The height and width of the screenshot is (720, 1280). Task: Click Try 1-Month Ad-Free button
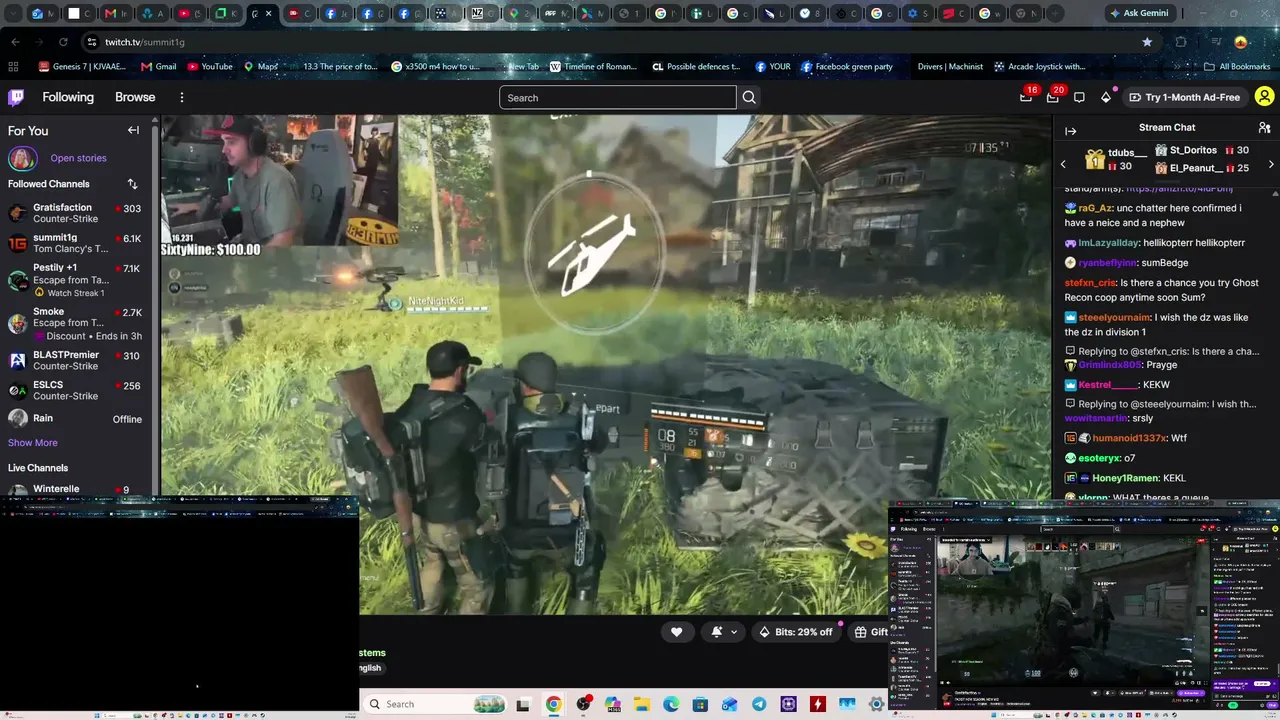[1184, 97]
